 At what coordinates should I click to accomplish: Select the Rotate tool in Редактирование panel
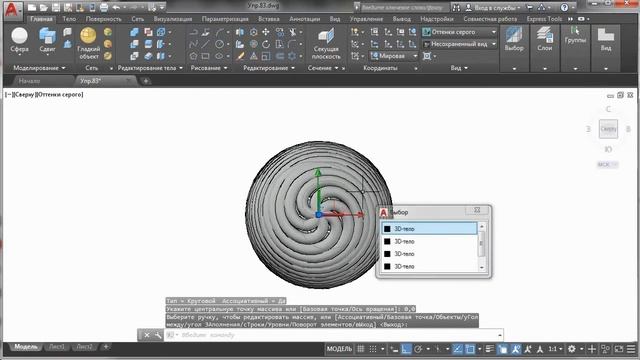[266, 44]
